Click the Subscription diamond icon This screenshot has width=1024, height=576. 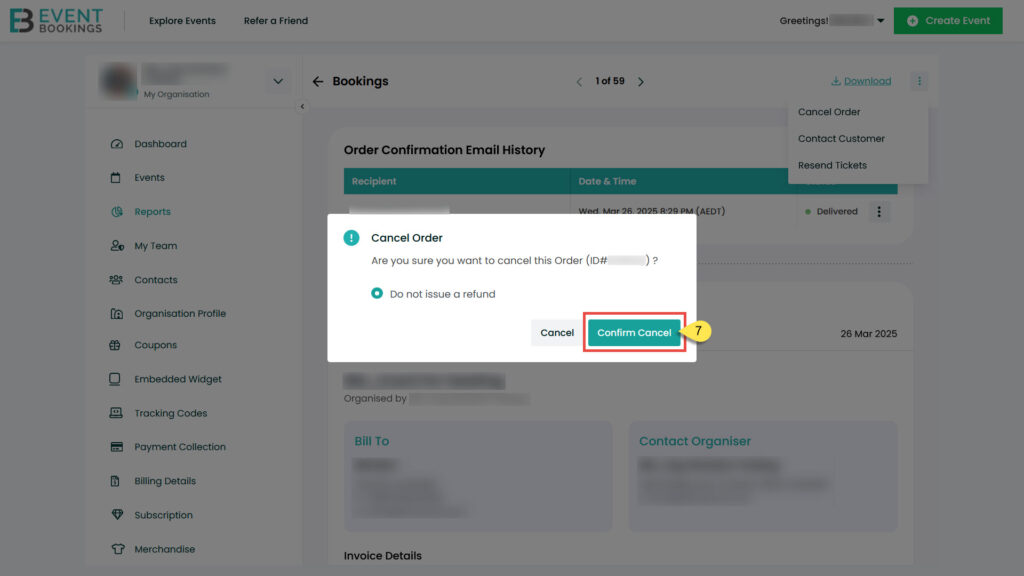pos(116,515)
